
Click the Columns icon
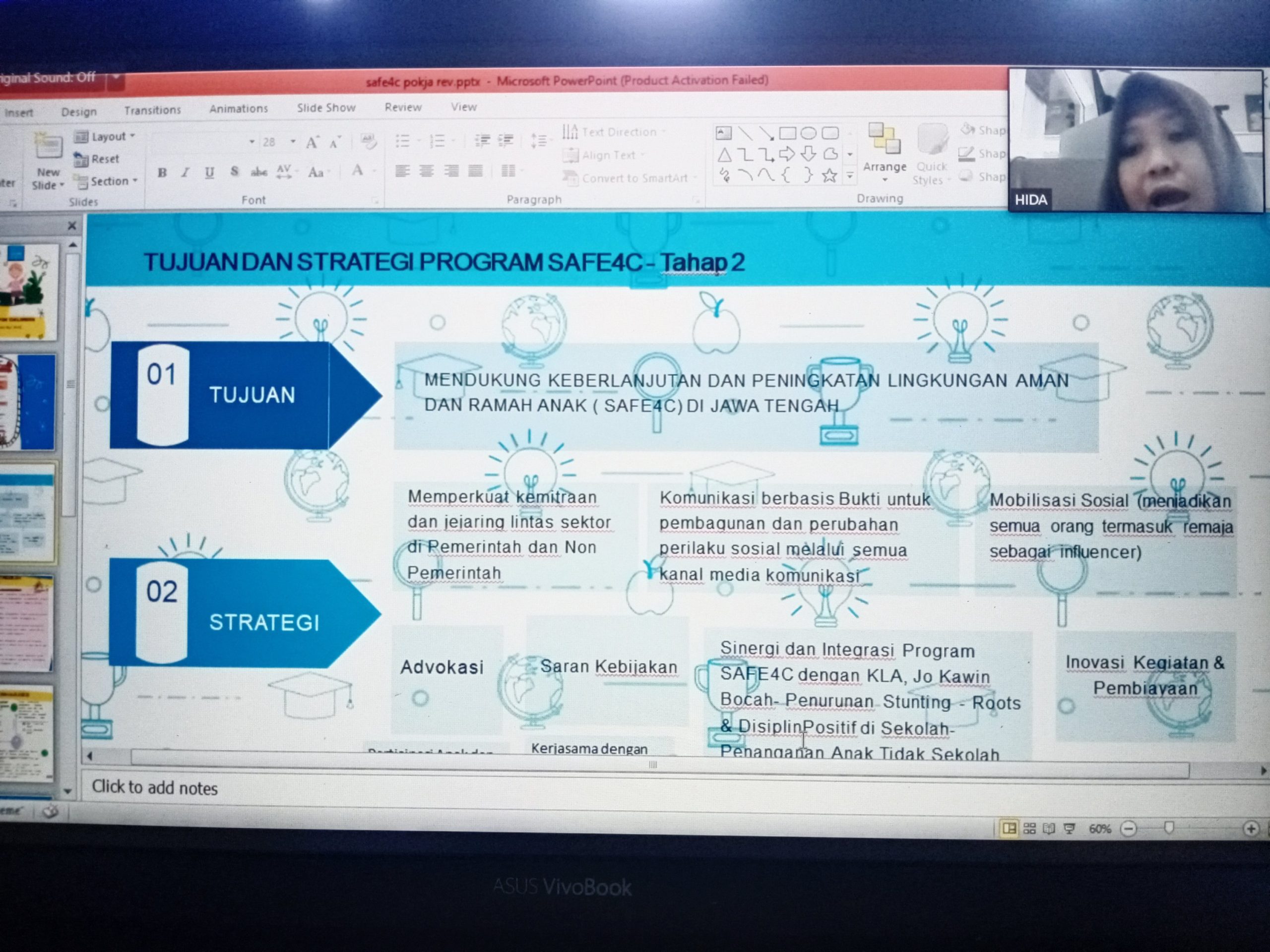pyautogui.click(x=508, y=171)
